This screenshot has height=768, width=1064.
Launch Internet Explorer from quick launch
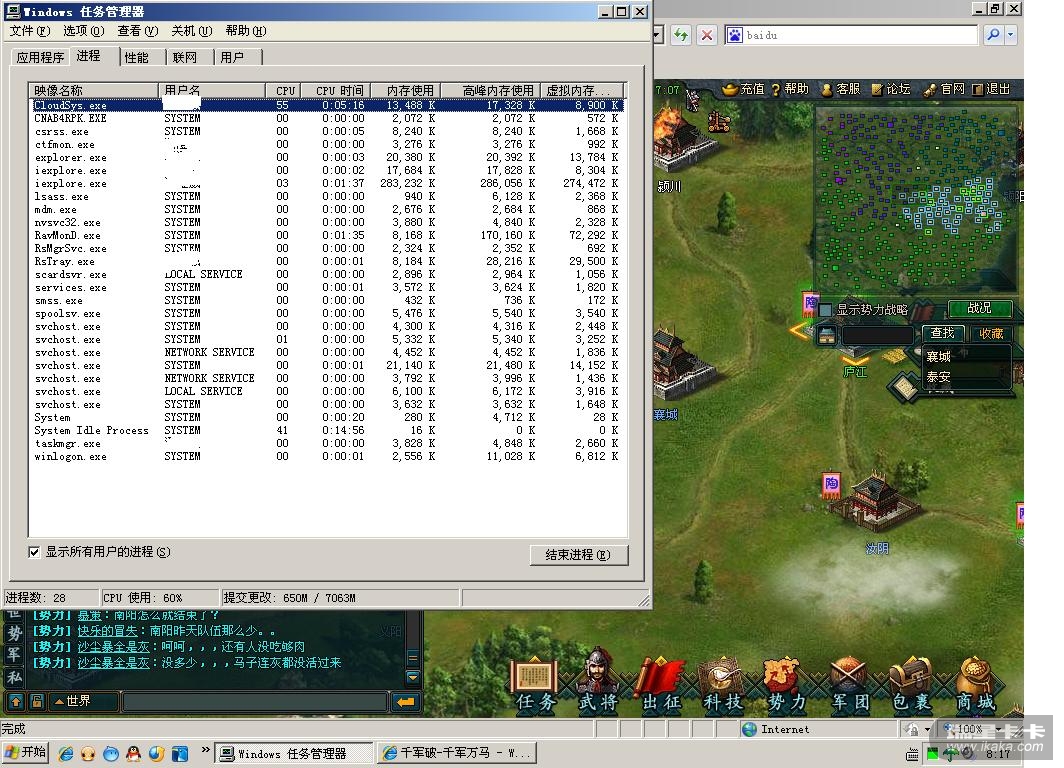(66, 753)
